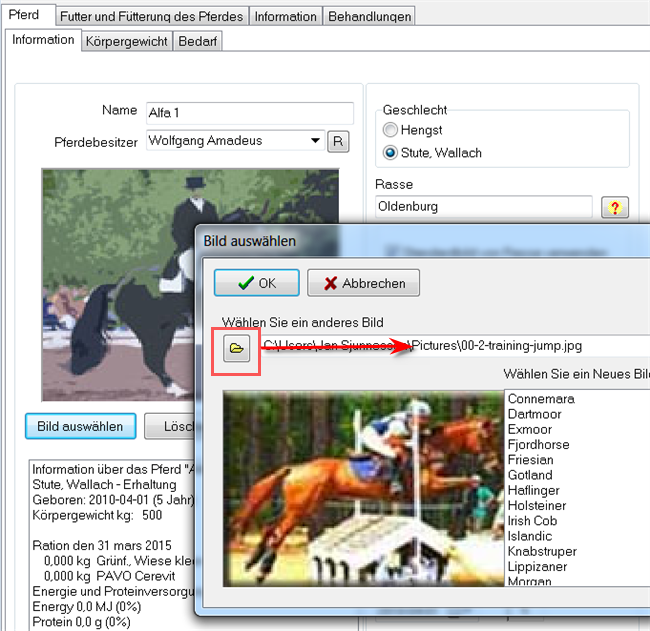Select Friesian in the breed list

(531, 460)
